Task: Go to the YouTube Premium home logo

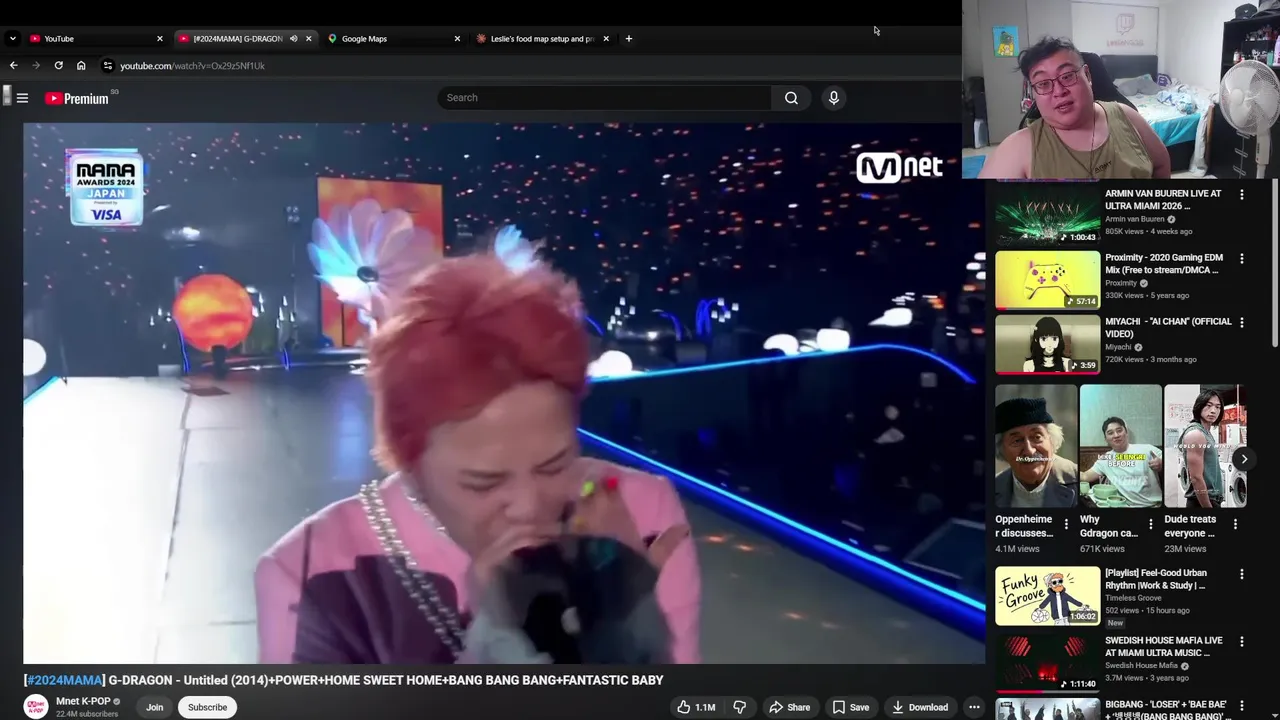Action: (77, 98)
